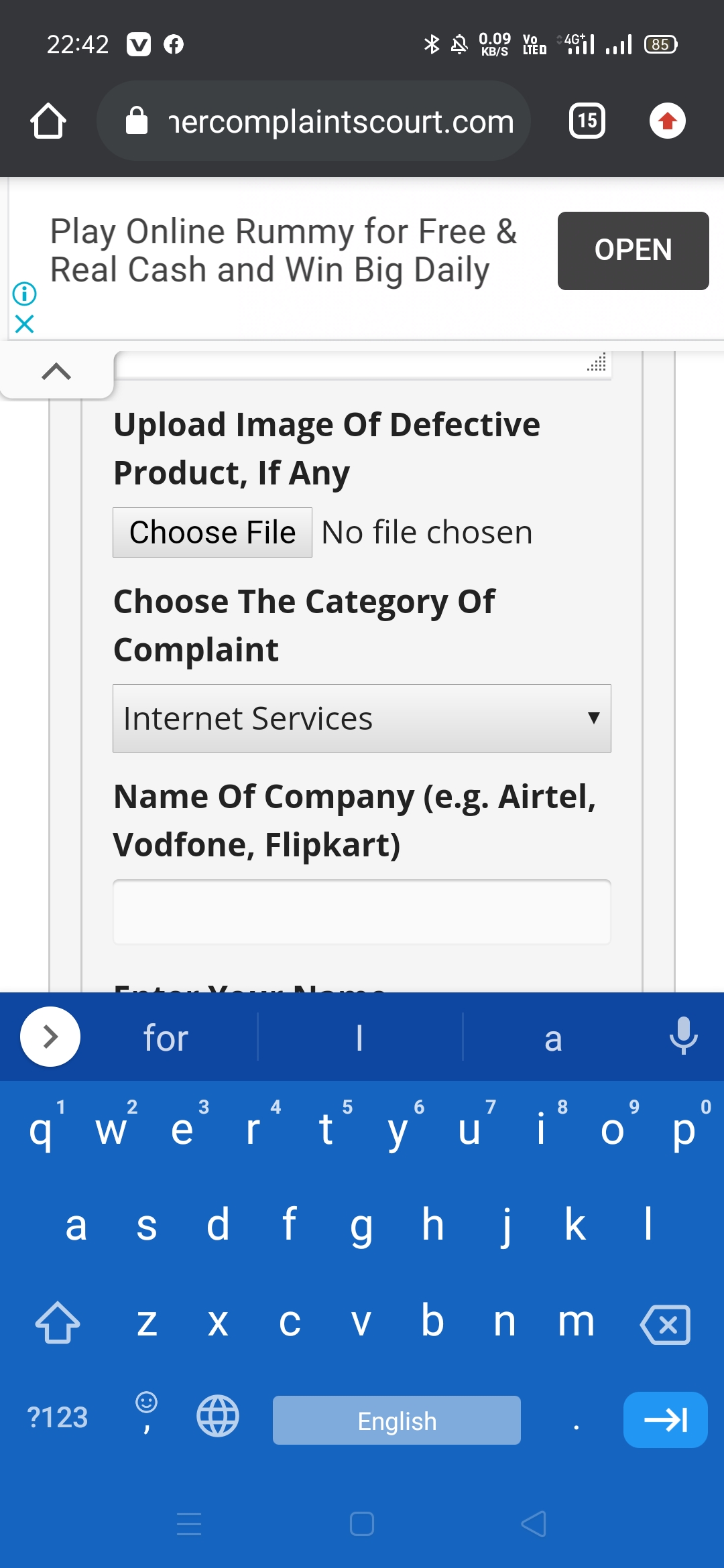Click the Choose File button
This screenshot has width=724, height=1568.
tap(213, 533)
